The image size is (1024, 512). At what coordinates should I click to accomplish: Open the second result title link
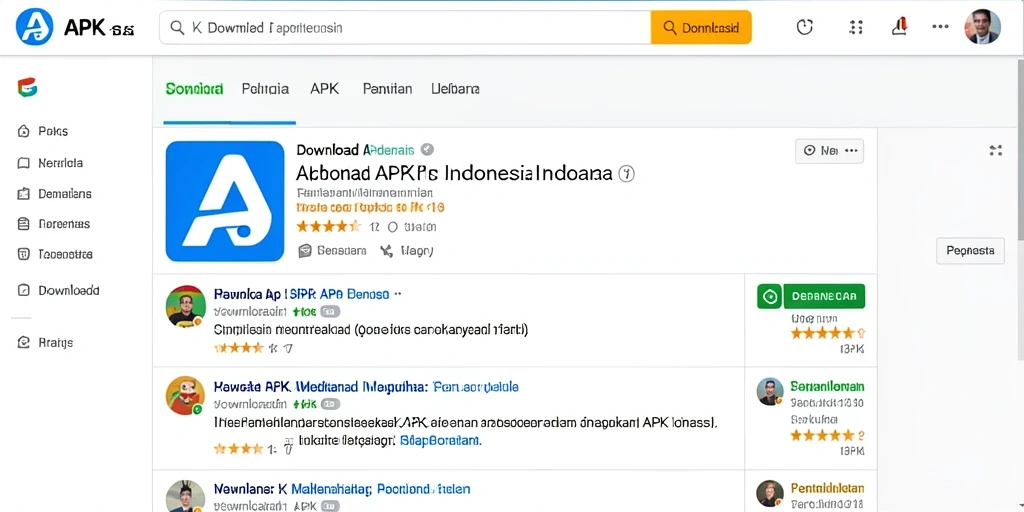(x=366, y=387)
